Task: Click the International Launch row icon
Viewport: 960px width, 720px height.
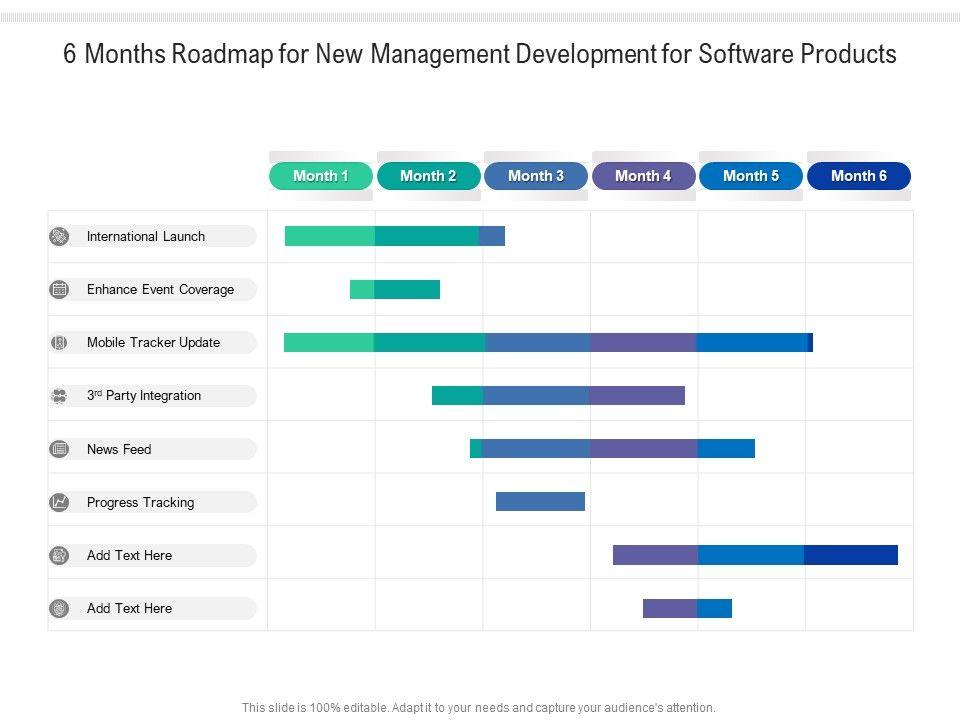Action: click(60, 237)
